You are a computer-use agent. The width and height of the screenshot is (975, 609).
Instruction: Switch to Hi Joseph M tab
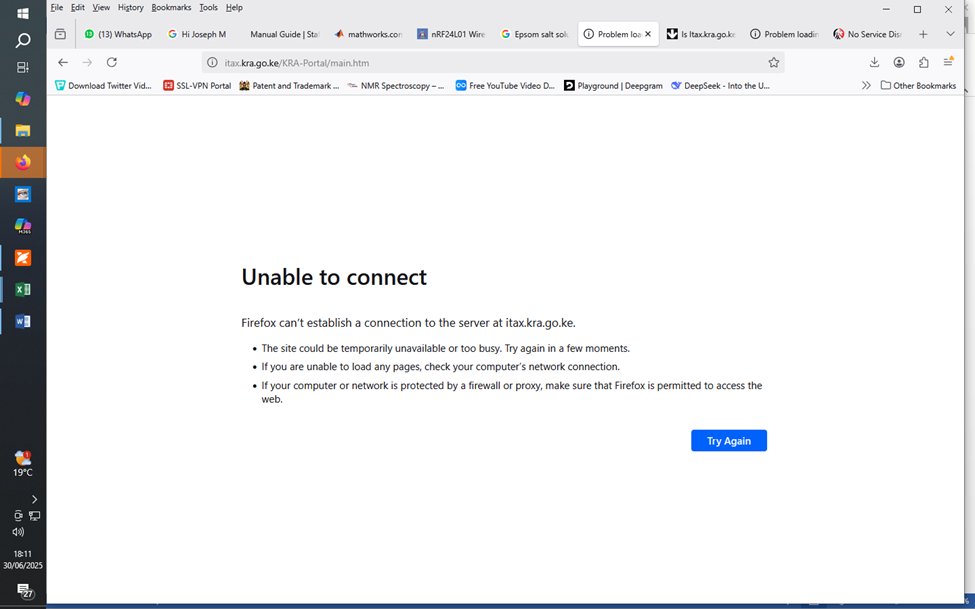tap(201, 34)
